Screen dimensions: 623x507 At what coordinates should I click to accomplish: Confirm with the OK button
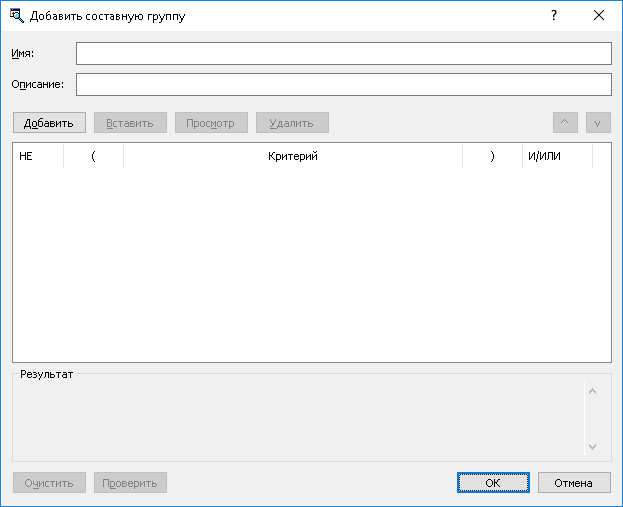coord(493,483)
